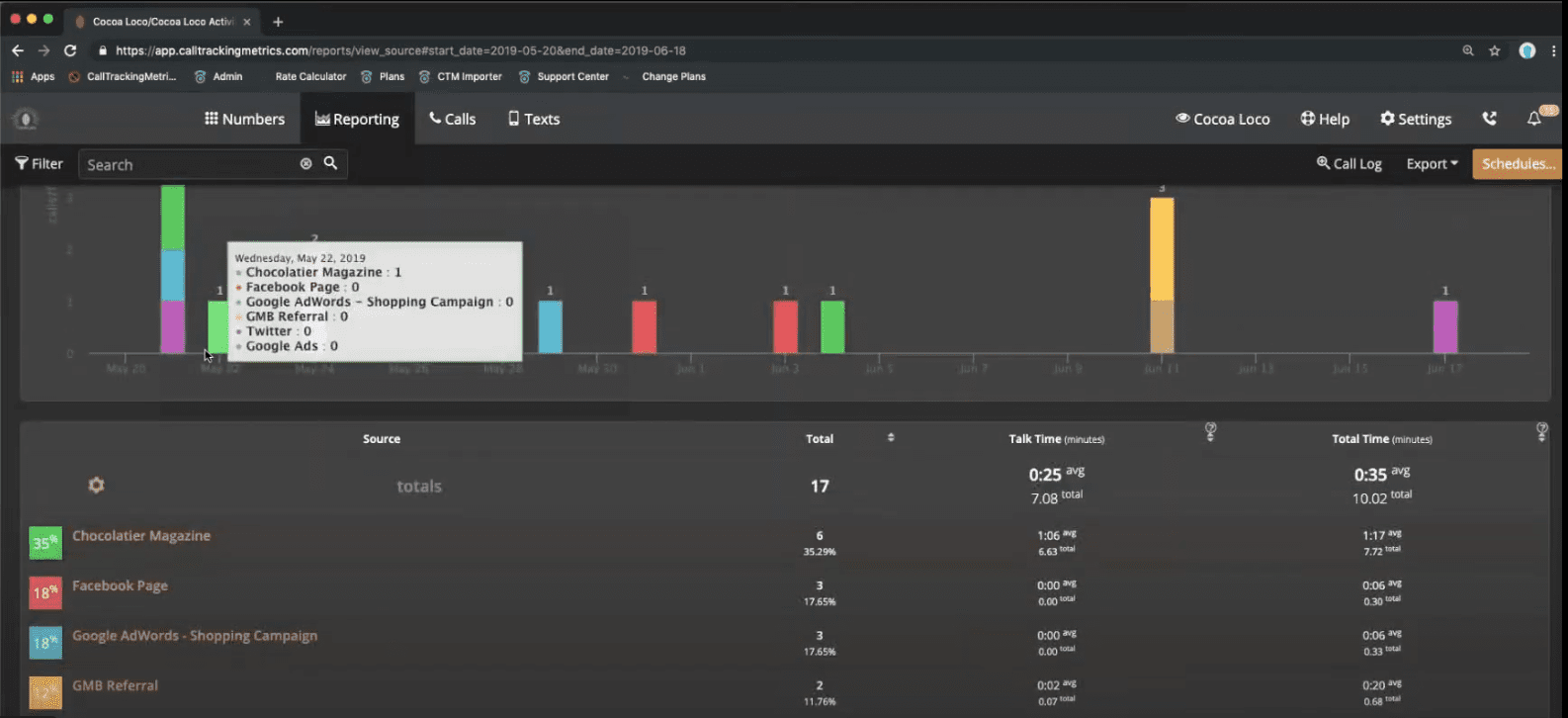Click the red Facebook Page 18% swatch
This screenshot has width=1568, height=718.
pos(45,592)
